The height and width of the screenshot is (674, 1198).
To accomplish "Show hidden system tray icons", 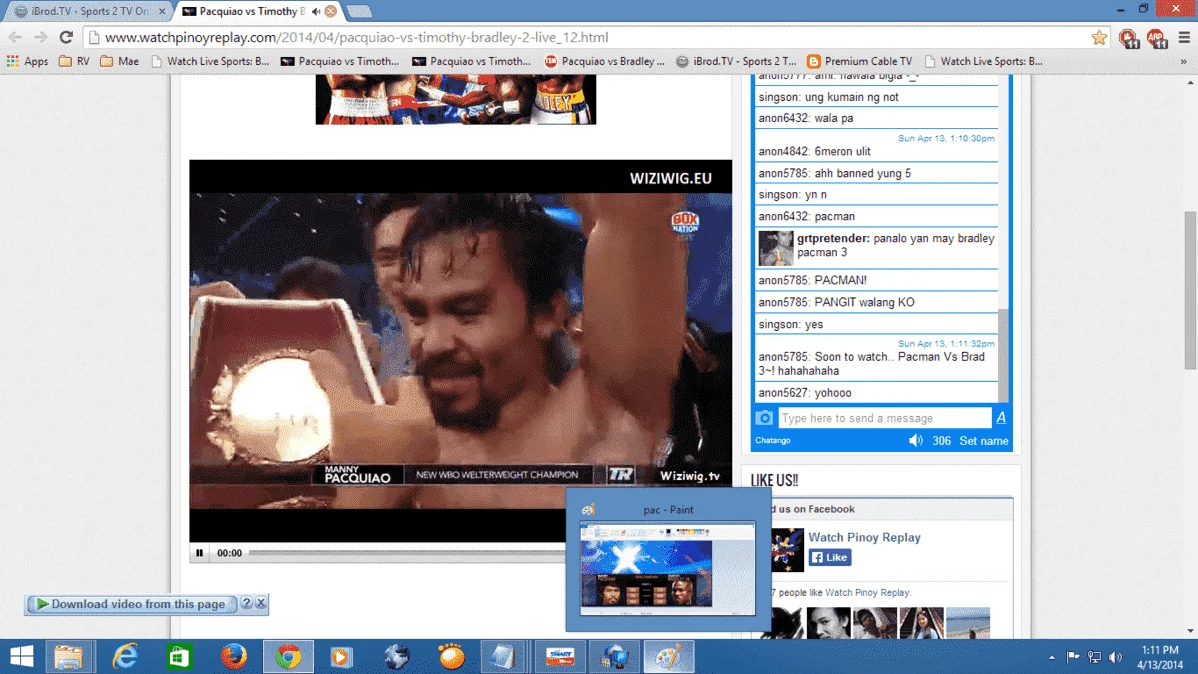I will (1052, 657).
